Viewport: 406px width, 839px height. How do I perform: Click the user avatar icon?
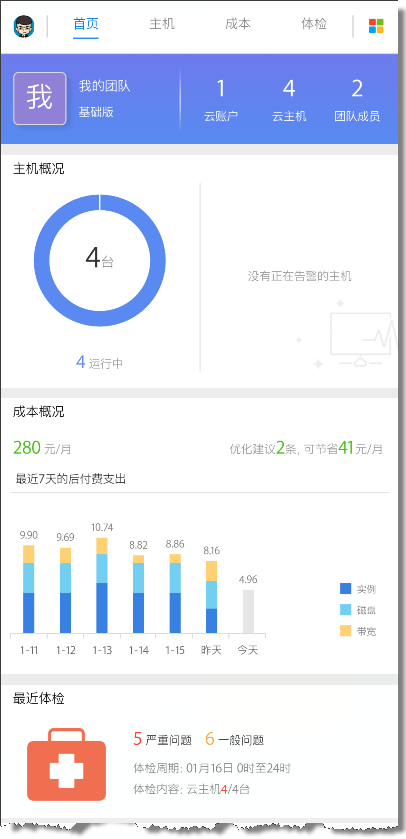coord(24,26)
